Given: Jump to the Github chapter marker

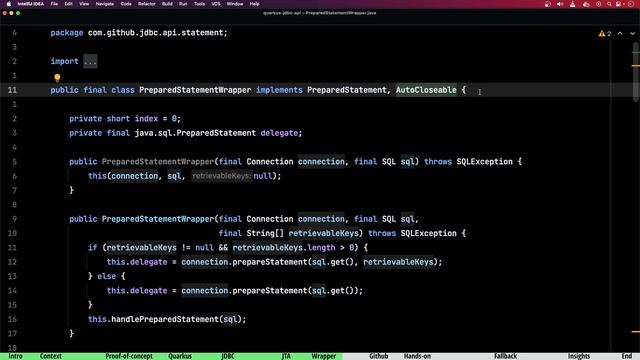Looking at the screenshot, I should 378,356.
